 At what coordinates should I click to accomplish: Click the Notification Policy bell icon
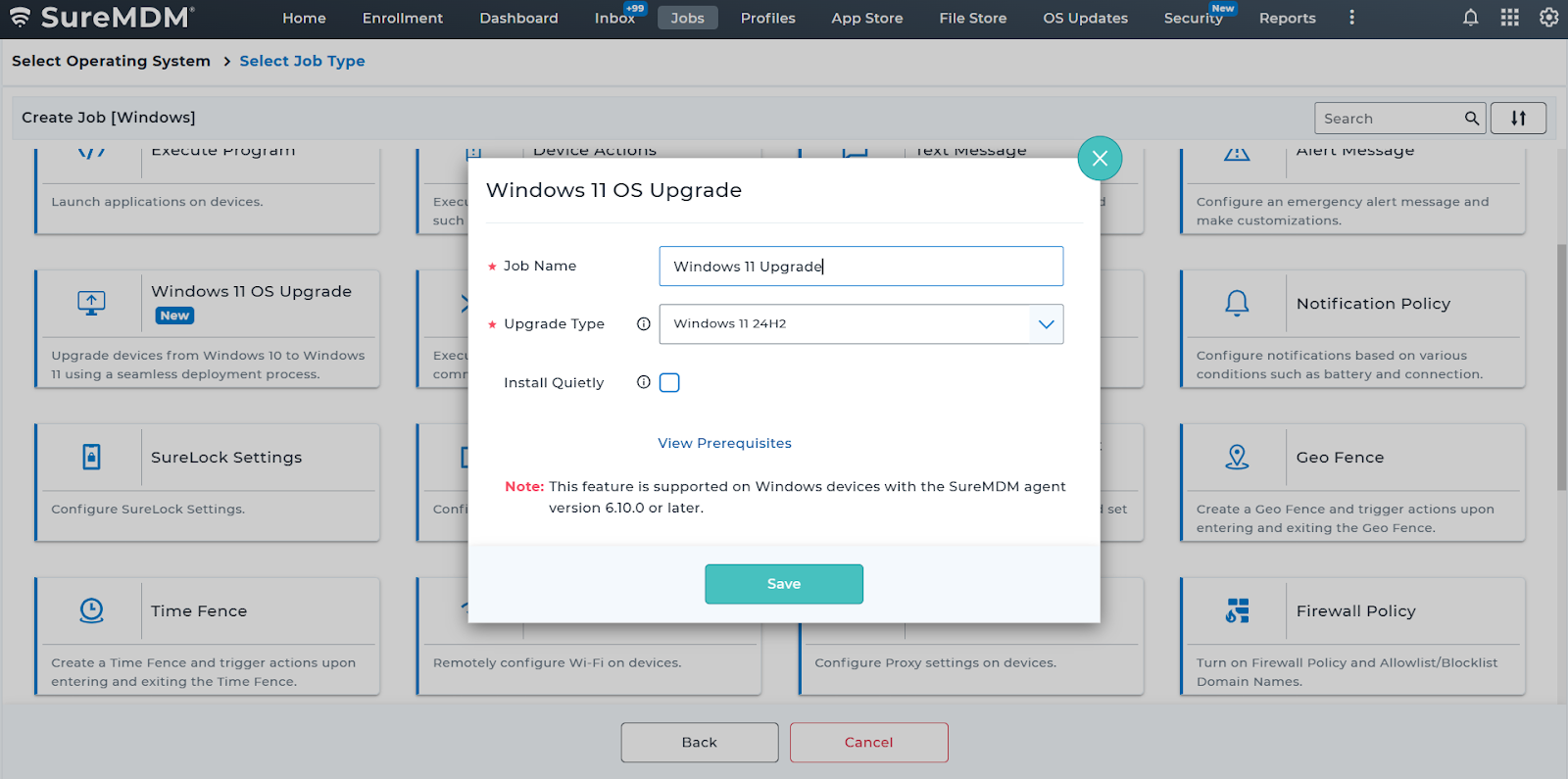pyautogui.click(x=1237, y=303)
